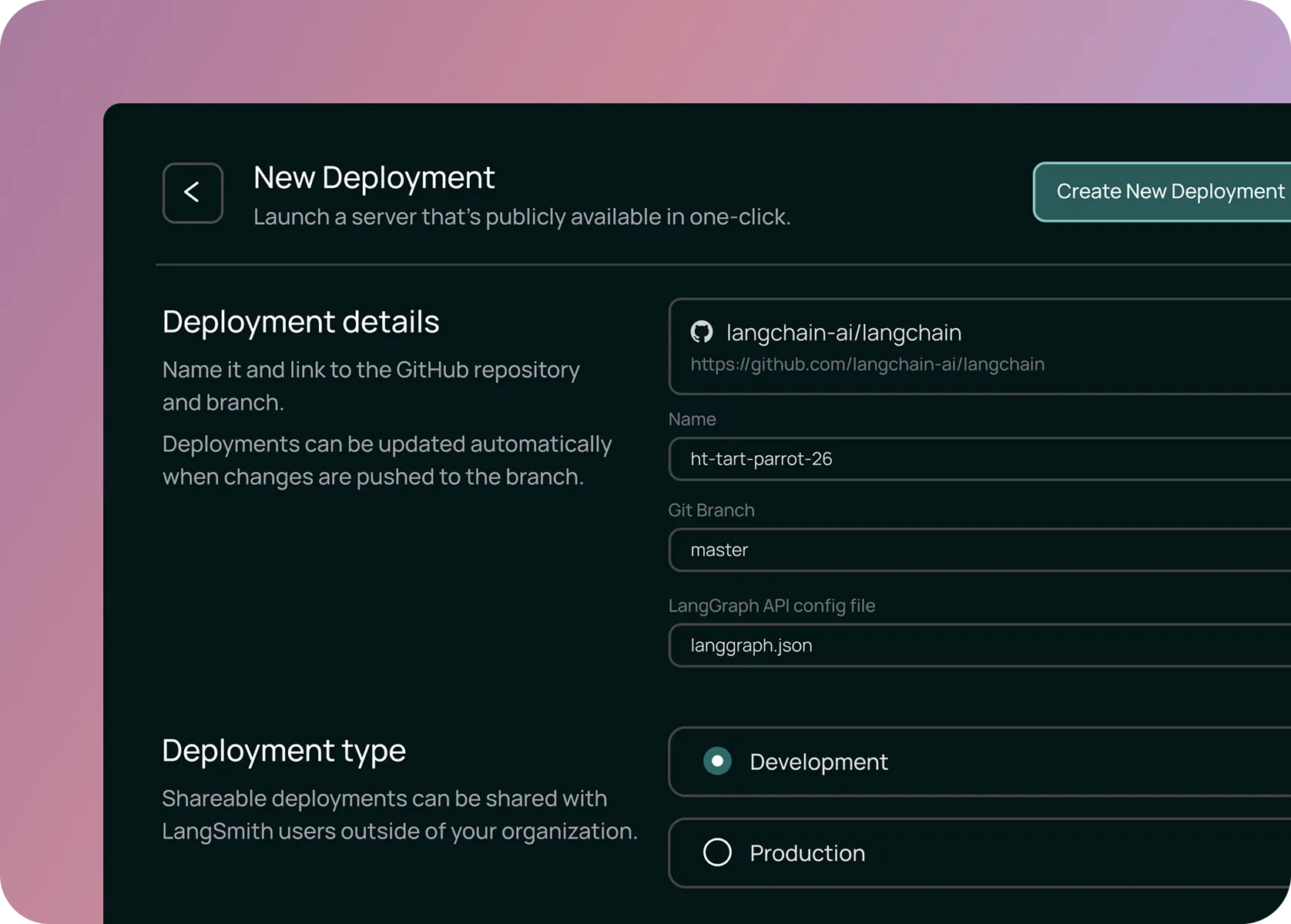Click the langgraph.json config file field
This screenshot has height=924, width=1291.
[x=978, y=645]
